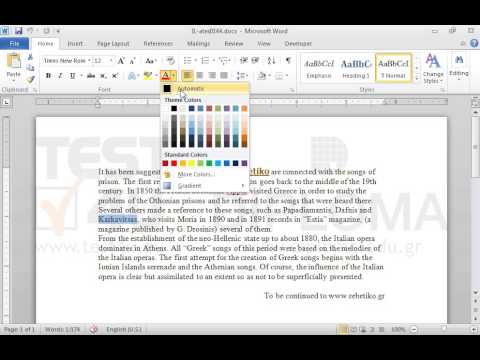Click the Grow Font icon
Screen dimensions: 480x360
(121, 61)
